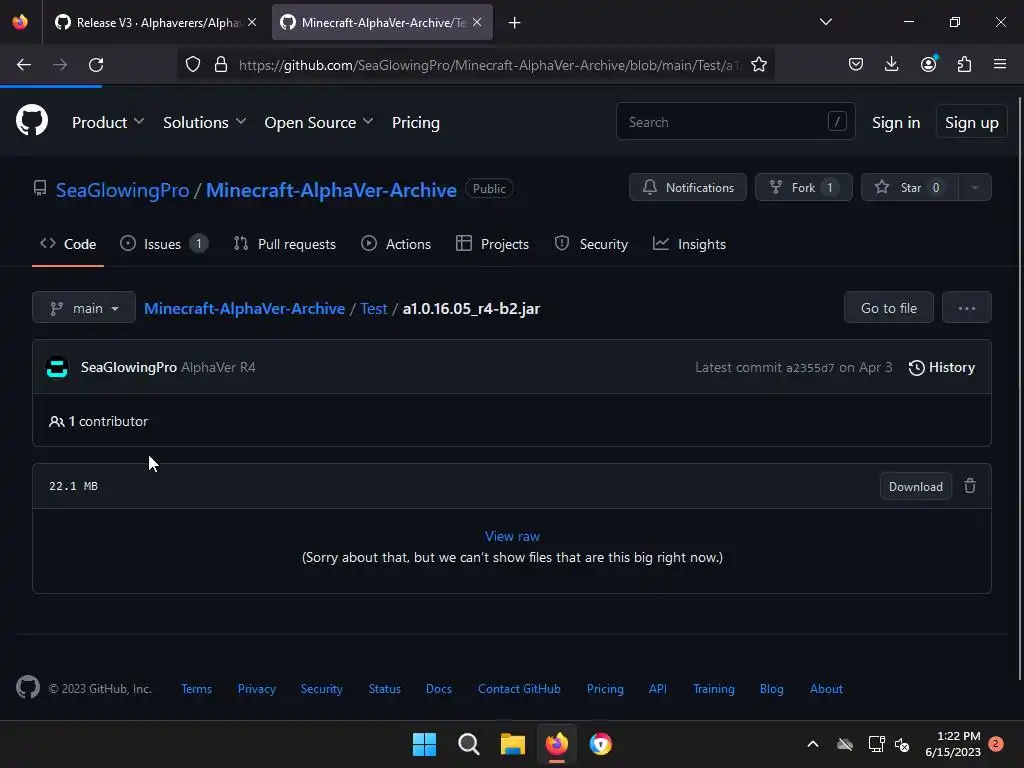Viewport: 1024px width, 768px height.
Task: Show hidden system tray icons
Action: click(x=812, y=744)
